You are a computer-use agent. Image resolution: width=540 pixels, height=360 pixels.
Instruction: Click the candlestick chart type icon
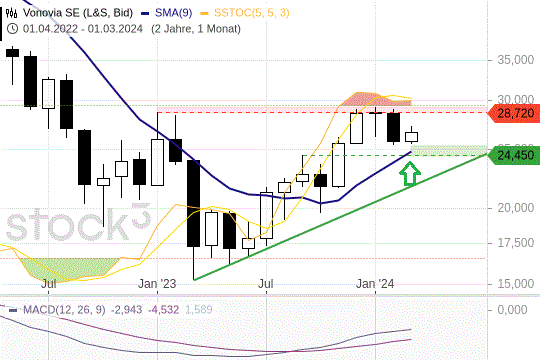12,13
